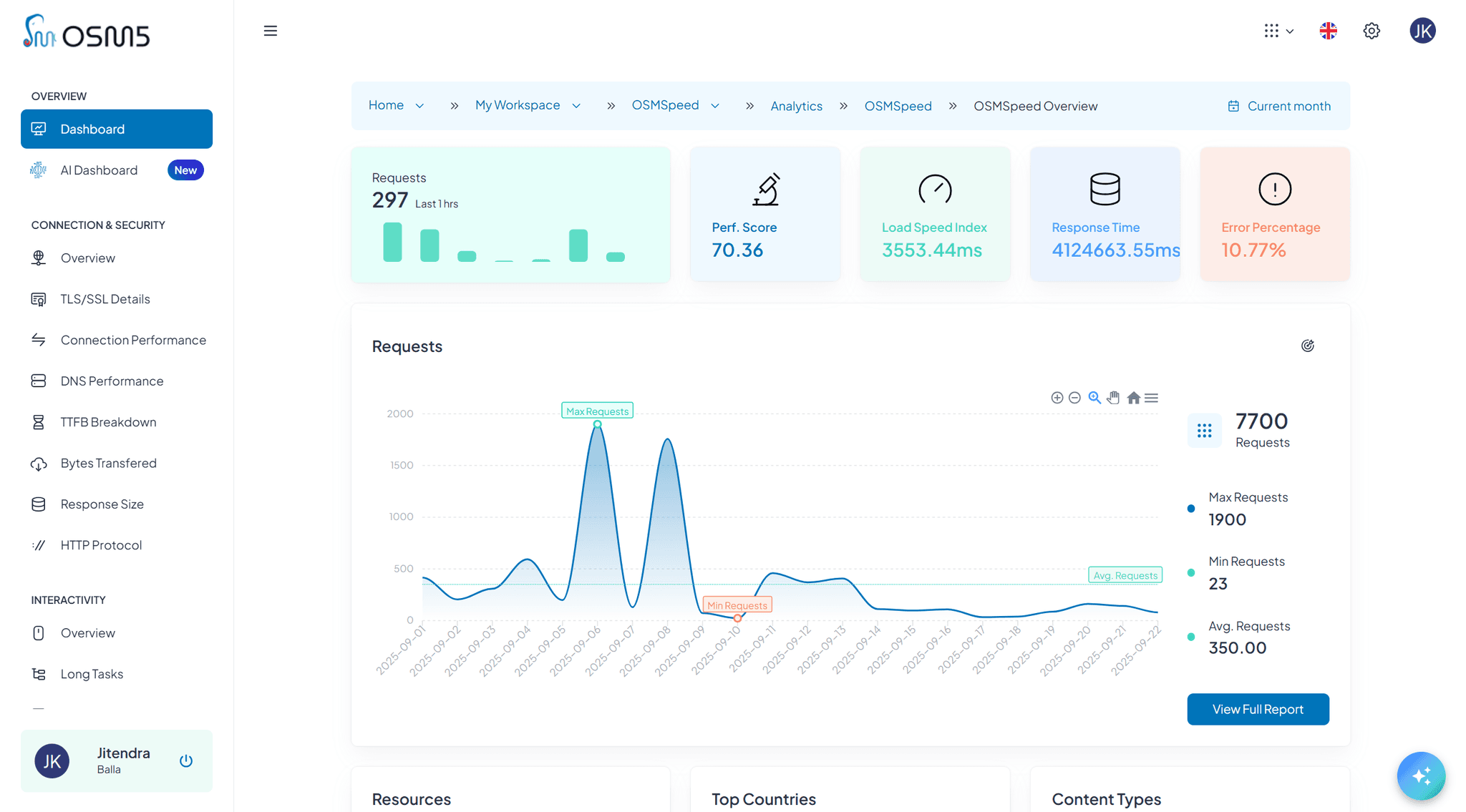Open the chart hamburger export menu

click(x=1151, y=398)
